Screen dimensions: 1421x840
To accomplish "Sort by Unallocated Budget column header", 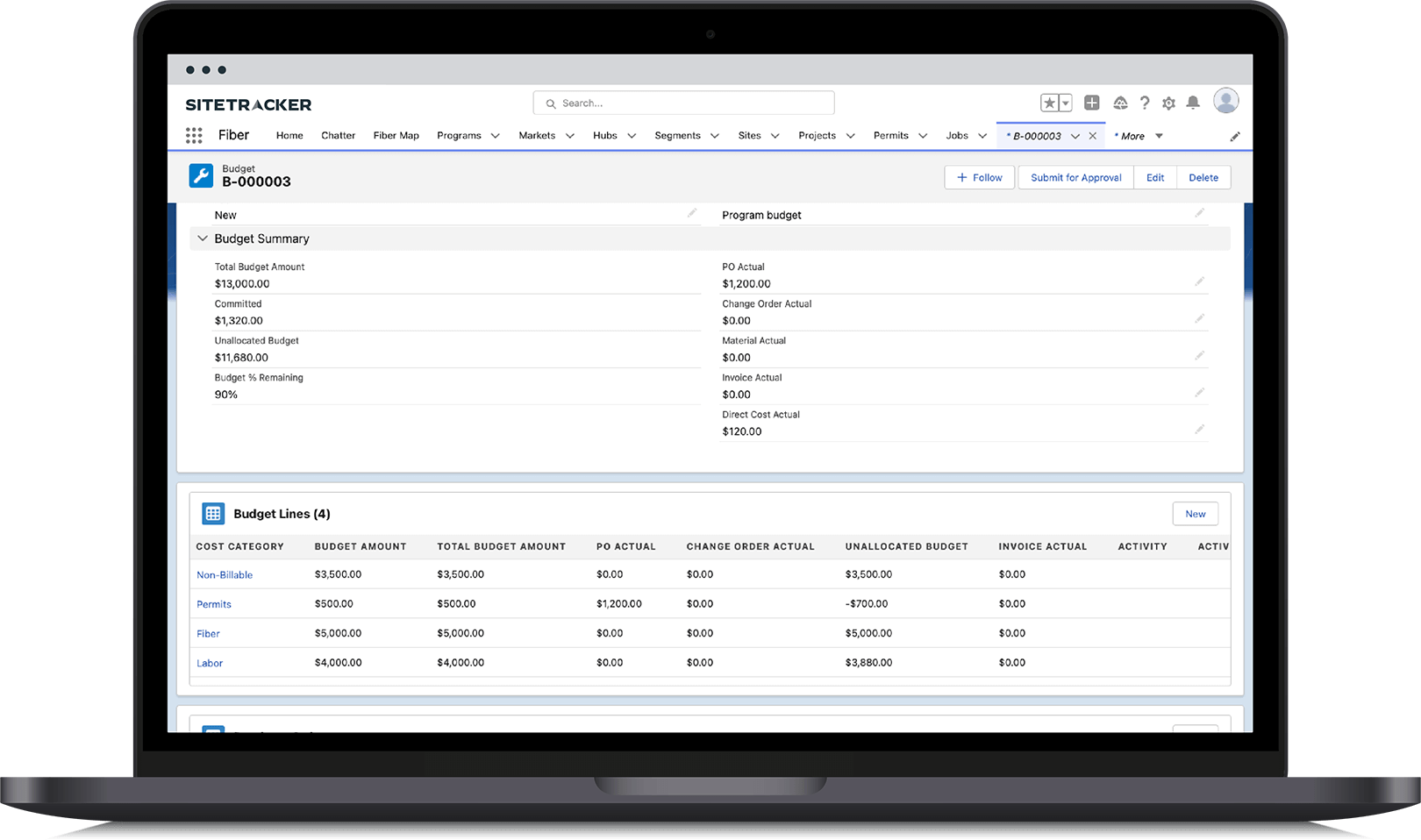I will (907, 546).
